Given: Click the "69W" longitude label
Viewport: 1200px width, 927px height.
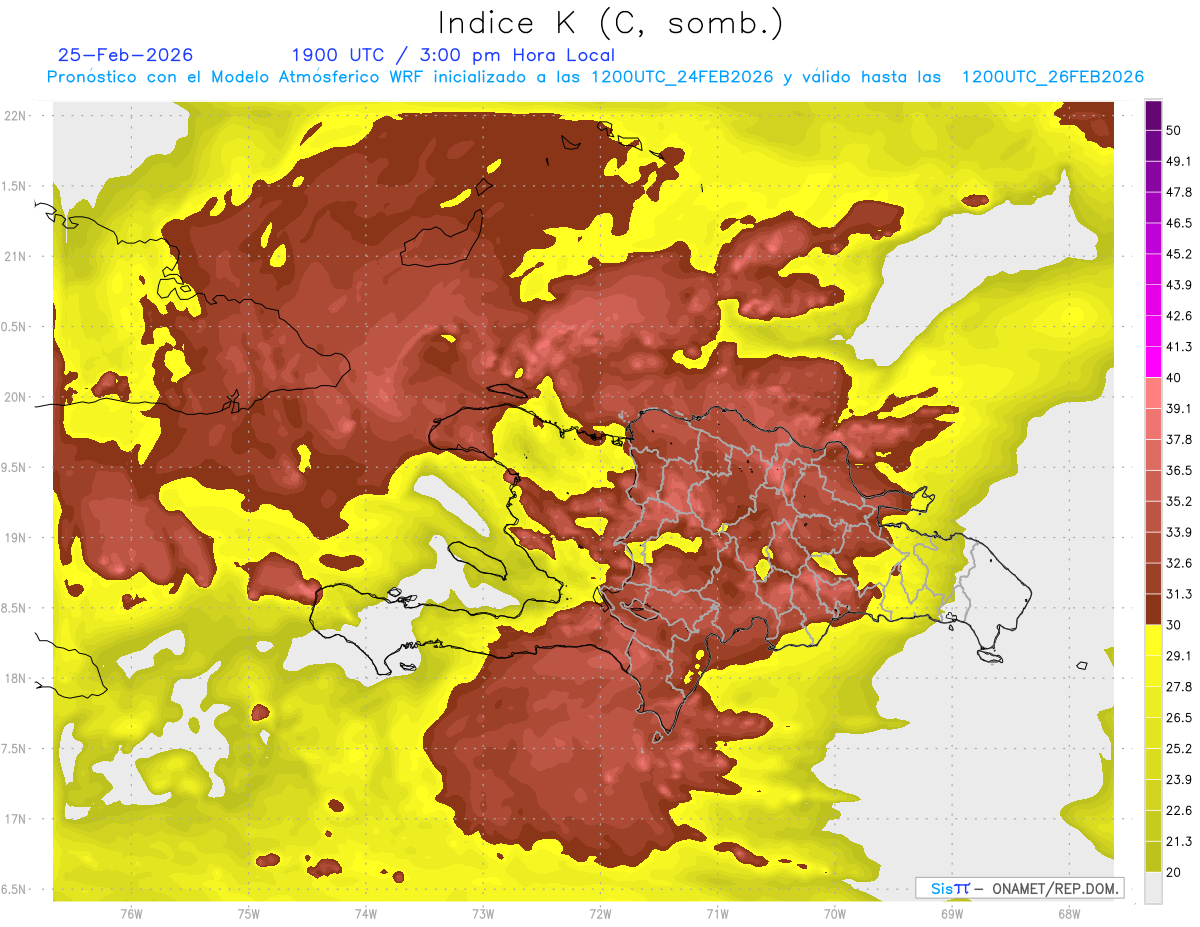Looking at the screenshot, I should pyautogui.click(x=952, y=913).
